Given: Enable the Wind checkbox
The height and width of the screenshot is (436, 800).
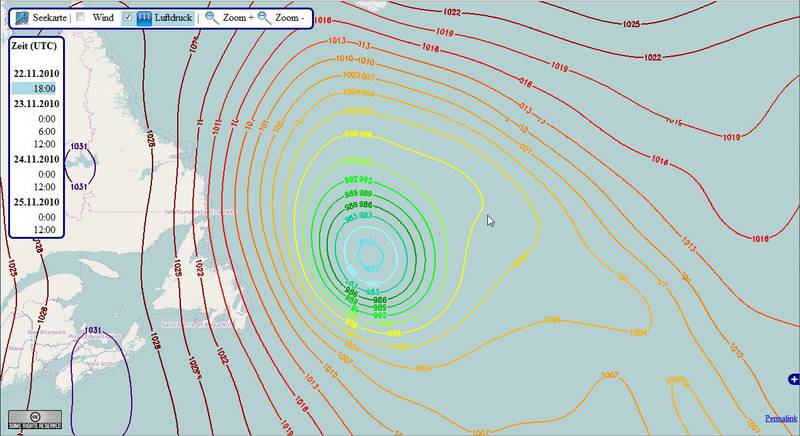Looking at the screenshot, I should pyautogui.click(x=80, y=18).
